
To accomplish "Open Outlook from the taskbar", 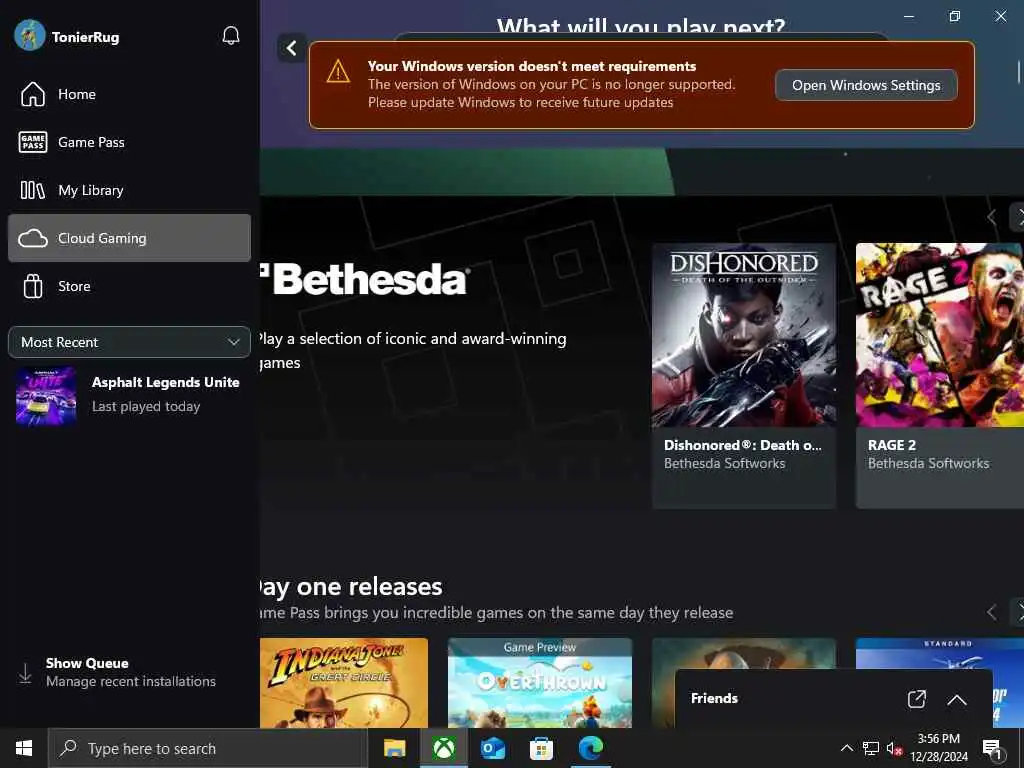I will pos(492,748).
